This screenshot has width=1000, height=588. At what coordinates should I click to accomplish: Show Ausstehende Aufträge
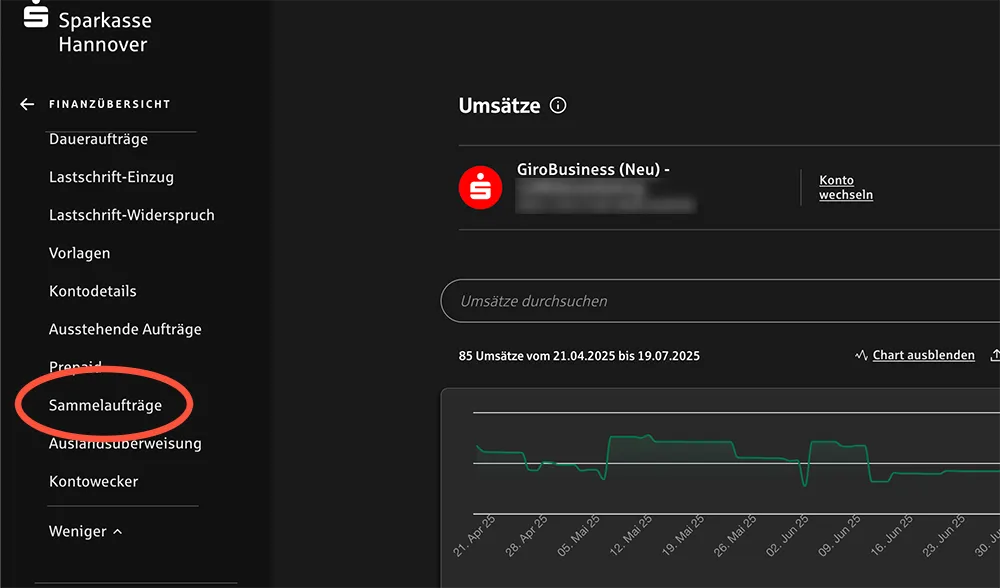pyautogui.click(x=125, y=328)
